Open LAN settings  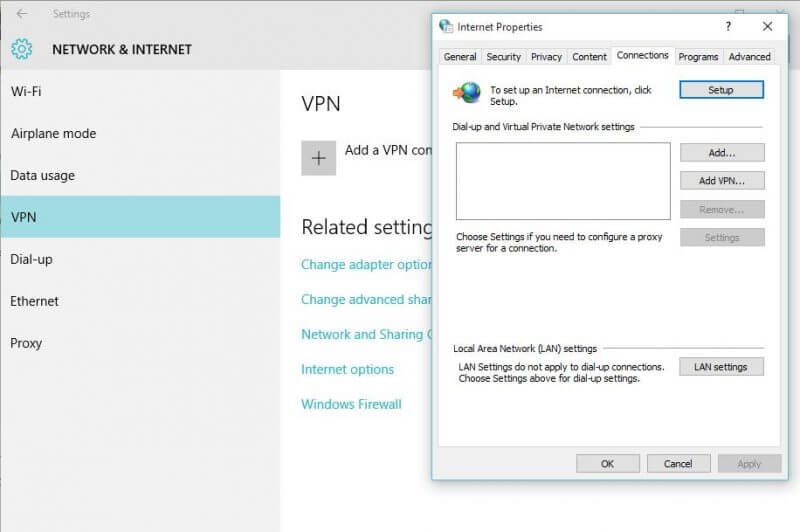721,367
